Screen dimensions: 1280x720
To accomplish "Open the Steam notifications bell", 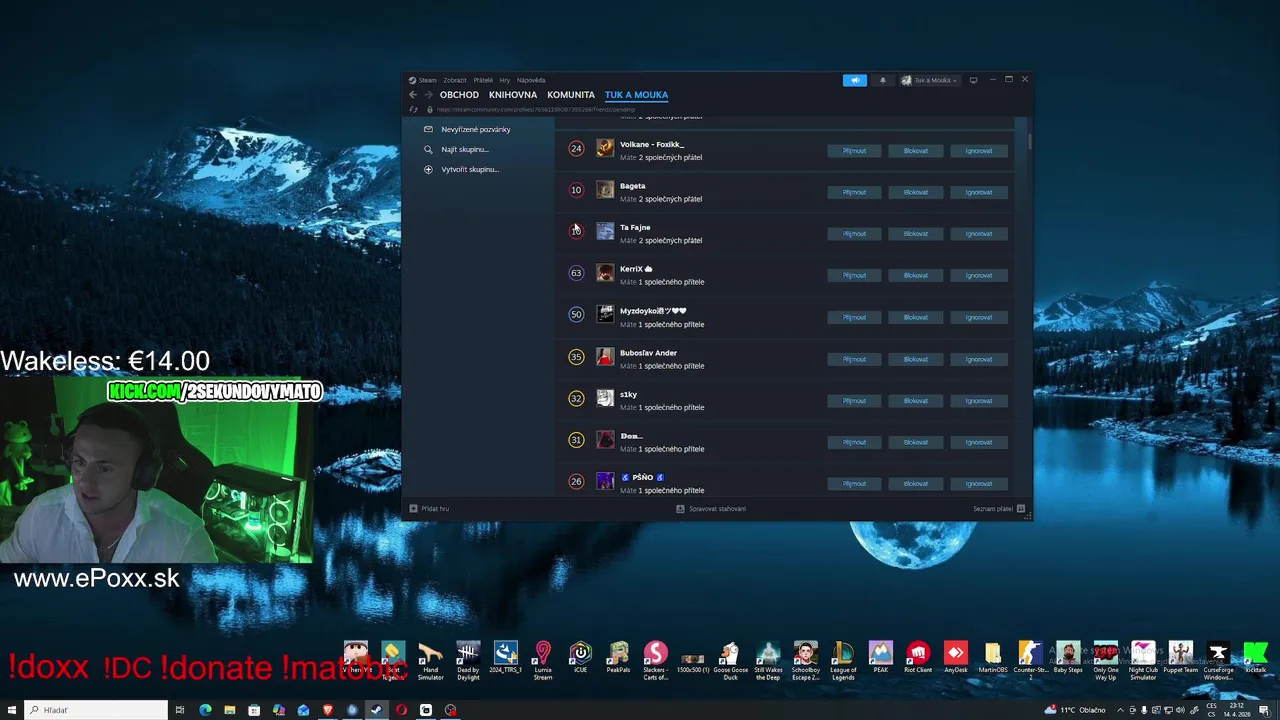I will click(882, 80).
